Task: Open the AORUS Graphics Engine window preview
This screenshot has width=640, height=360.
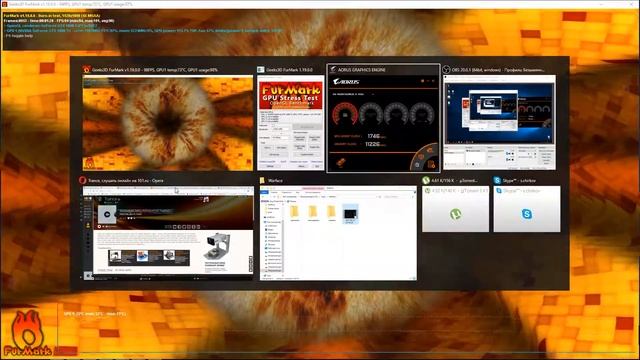Action: (x=383, y=123)
